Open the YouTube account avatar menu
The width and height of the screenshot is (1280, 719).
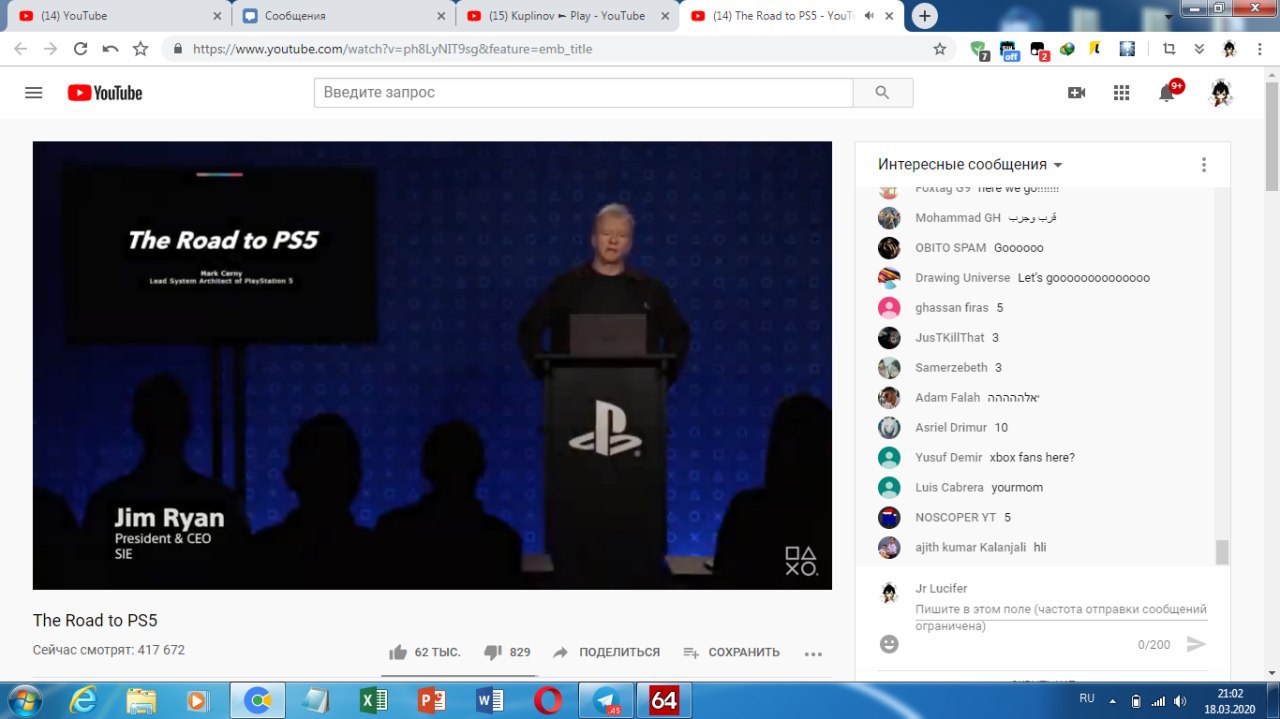tap(1220, 92)
